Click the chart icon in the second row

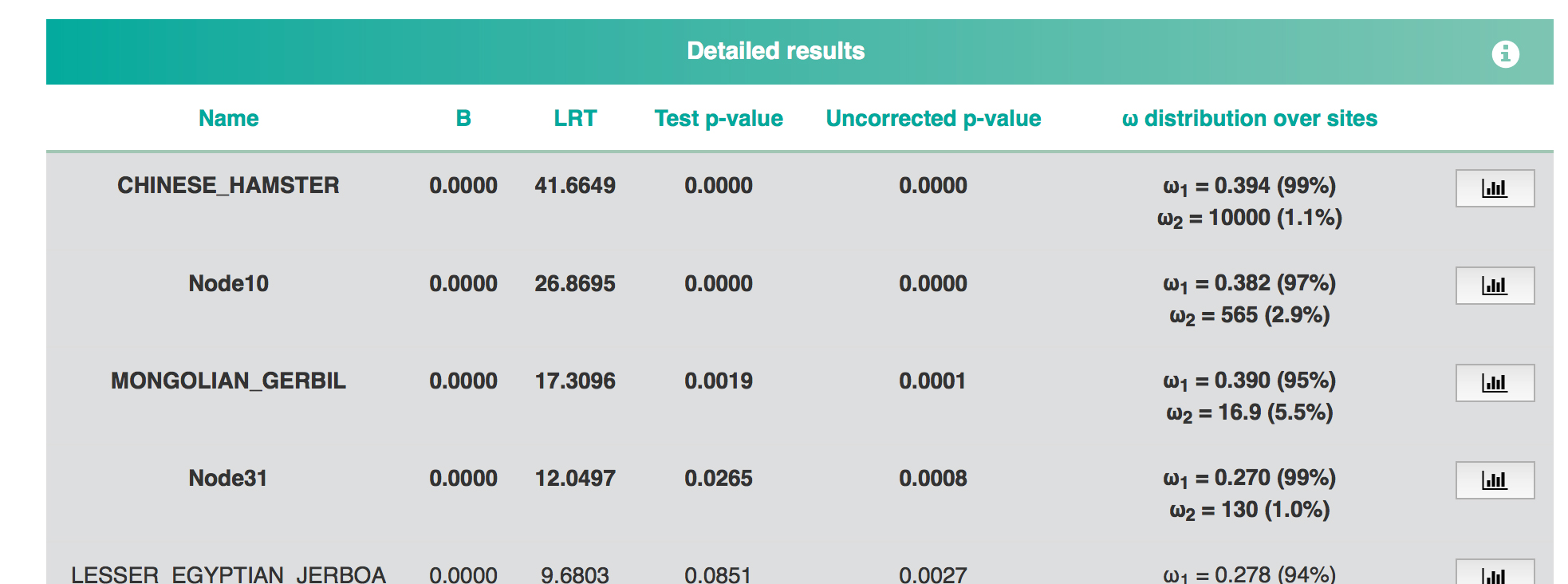(1495, 285)
